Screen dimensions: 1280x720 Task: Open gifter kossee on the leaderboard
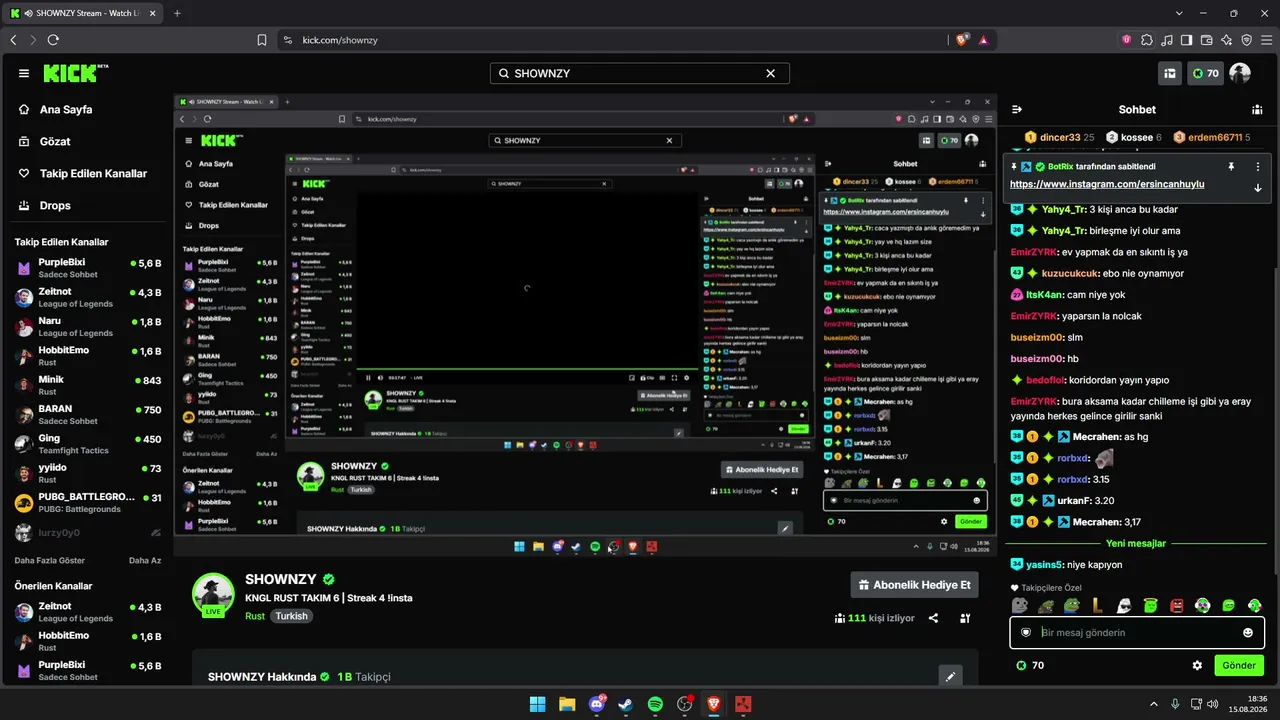point(1134,137)
